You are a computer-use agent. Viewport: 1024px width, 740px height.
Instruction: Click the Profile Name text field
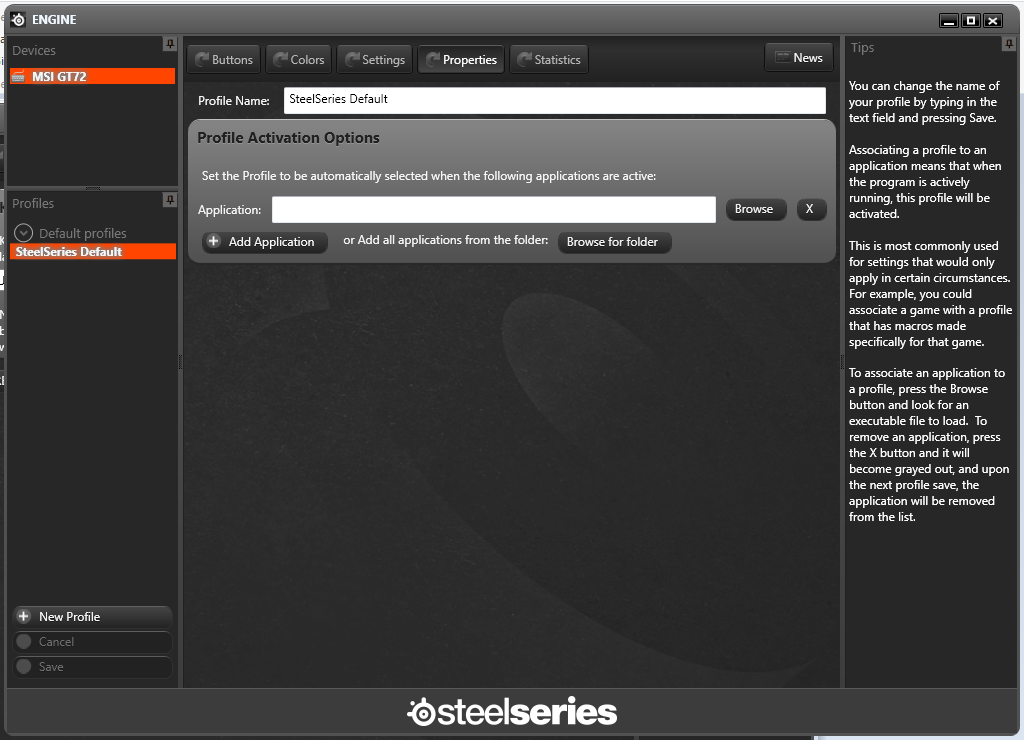pyautogui.click(x=554, y=100)
